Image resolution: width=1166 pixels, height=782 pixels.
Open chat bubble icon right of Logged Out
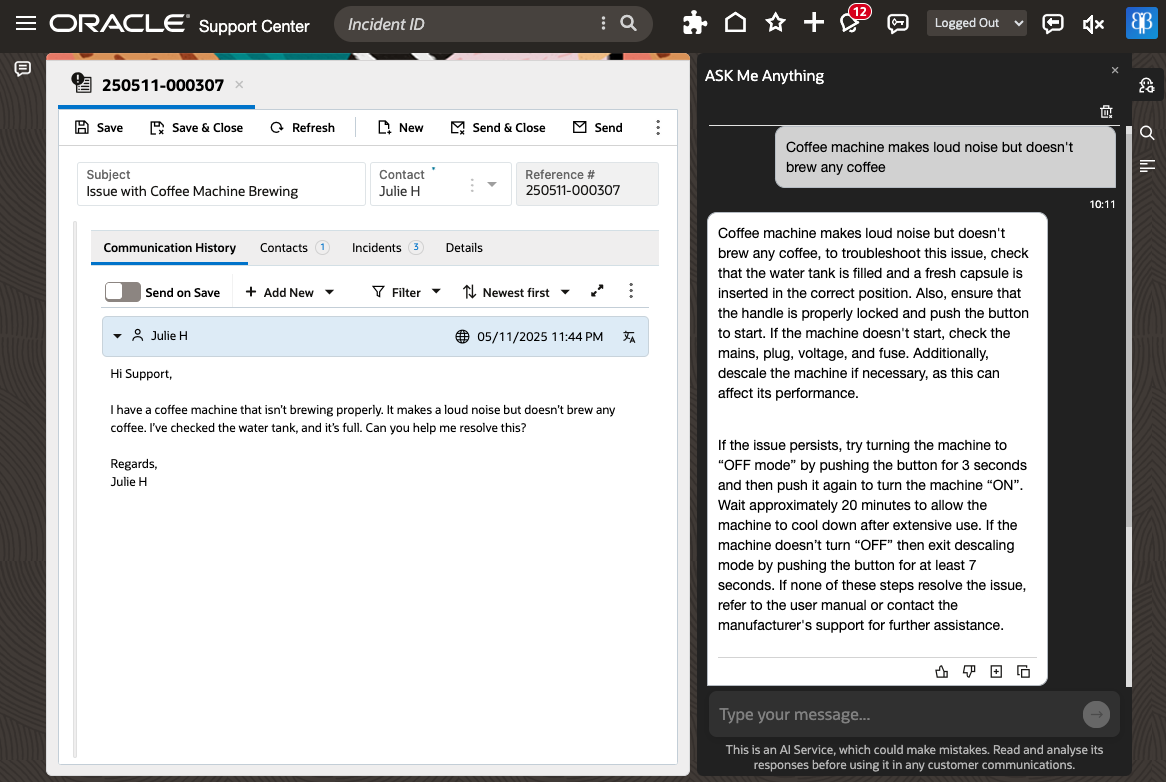pyautogui.click(x=1052, y=24)
